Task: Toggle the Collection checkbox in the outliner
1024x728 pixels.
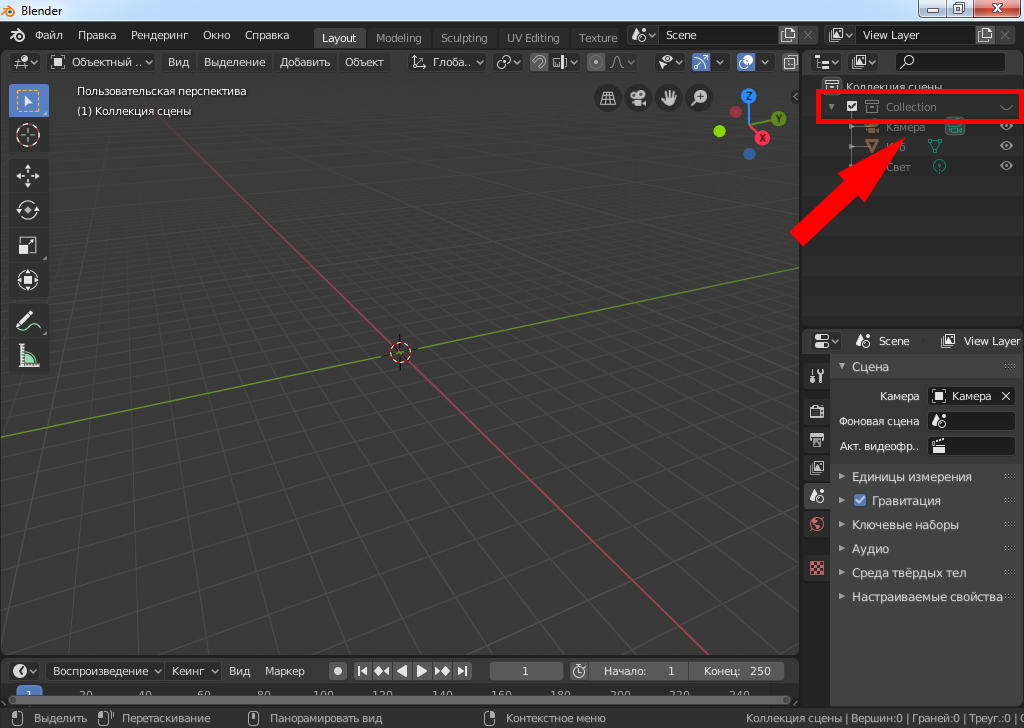Action: [852, 107]
